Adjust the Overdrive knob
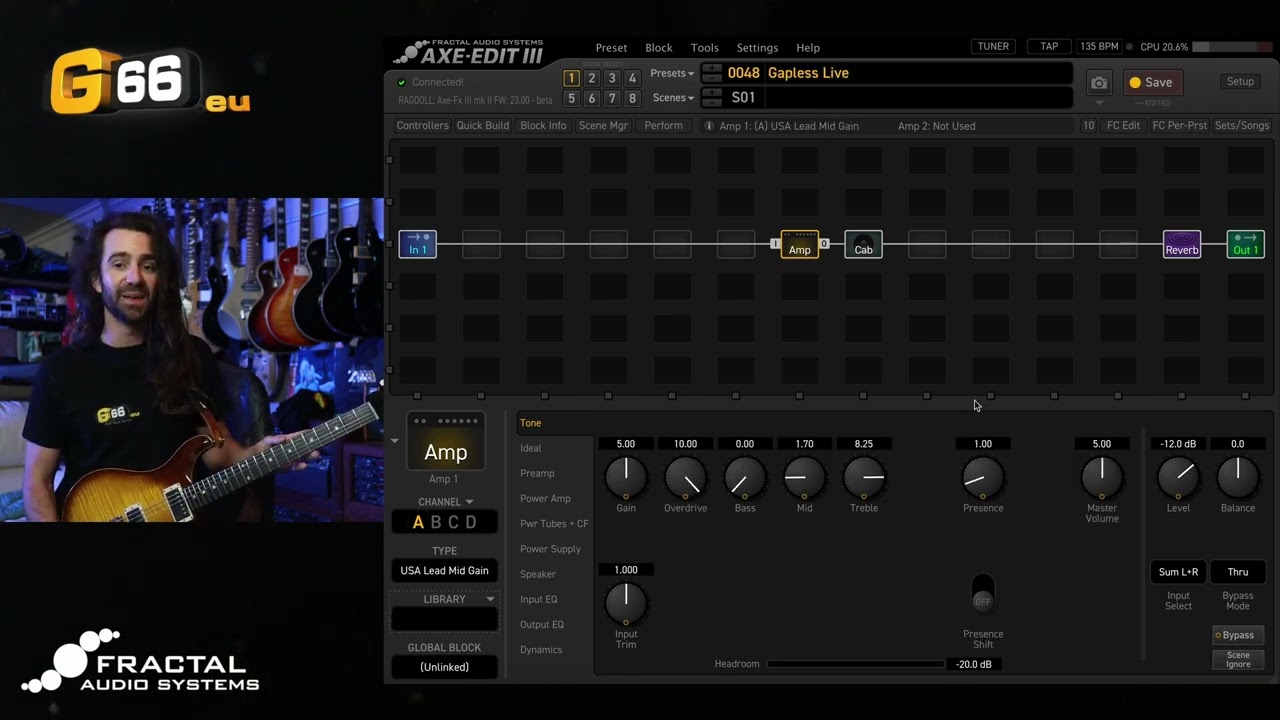Image resolution: width=1280 pixels, height=720 pixels. [686, 477]
